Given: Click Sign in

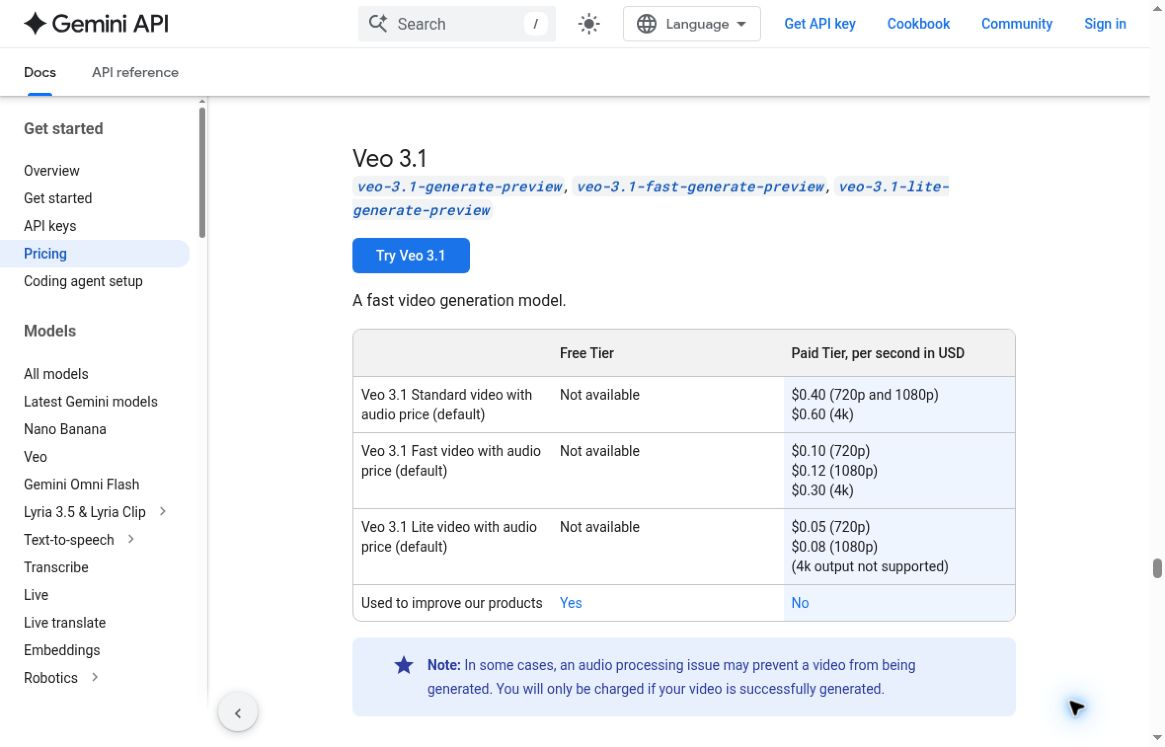Looking at the screenshot, I should tap(1105, 24).
